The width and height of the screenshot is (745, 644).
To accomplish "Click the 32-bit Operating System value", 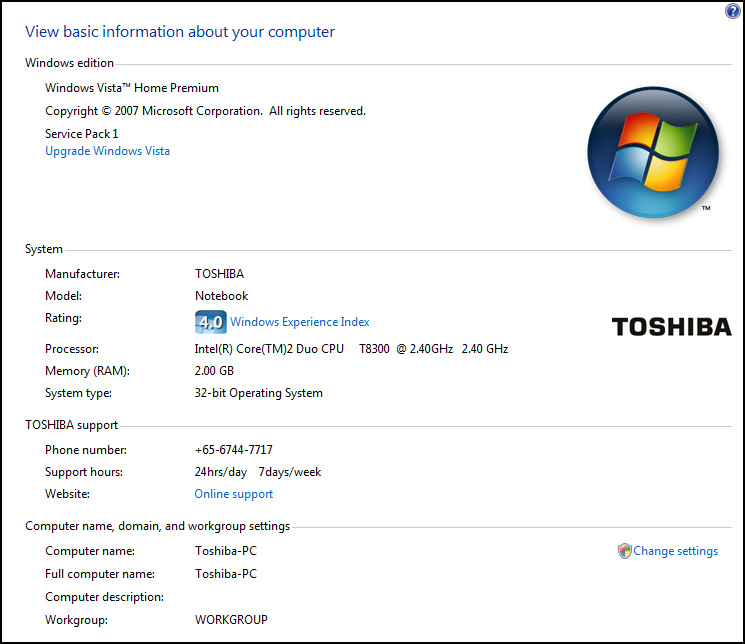I will tap(258, 393).
